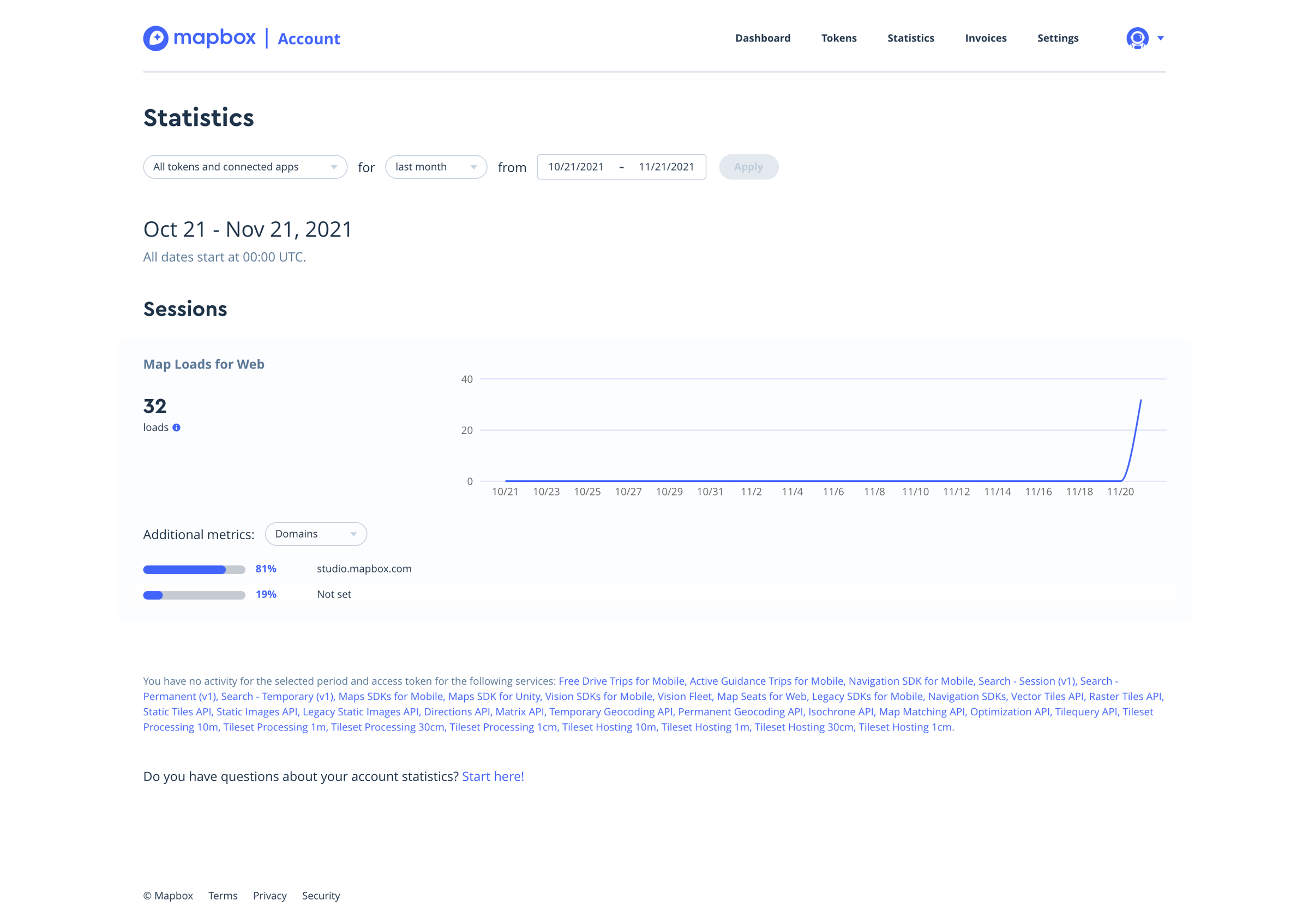Open the Tileset Hosting 1cm link

pyautogui.click(x=905, y=727)
